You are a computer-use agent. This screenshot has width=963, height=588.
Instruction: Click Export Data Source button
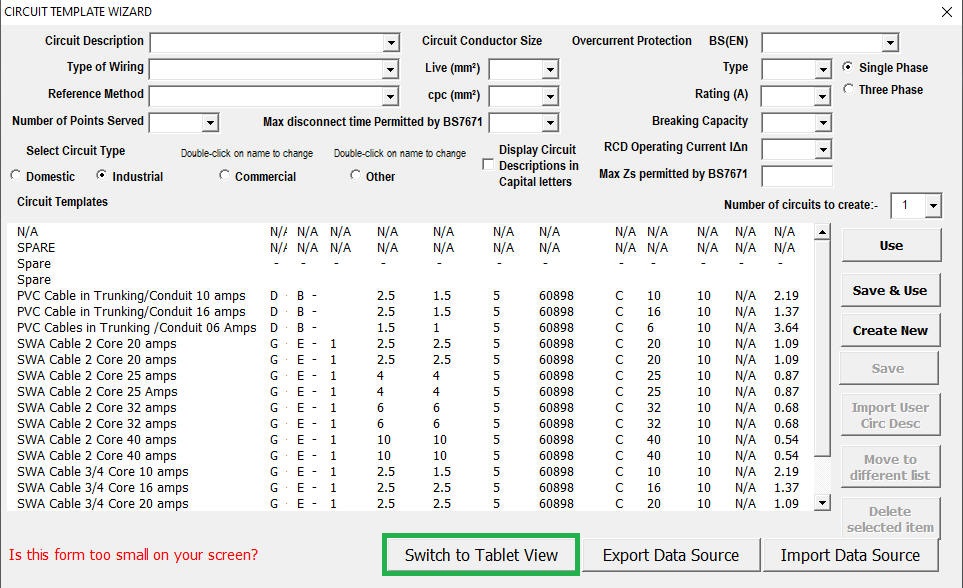coord(670,555)
